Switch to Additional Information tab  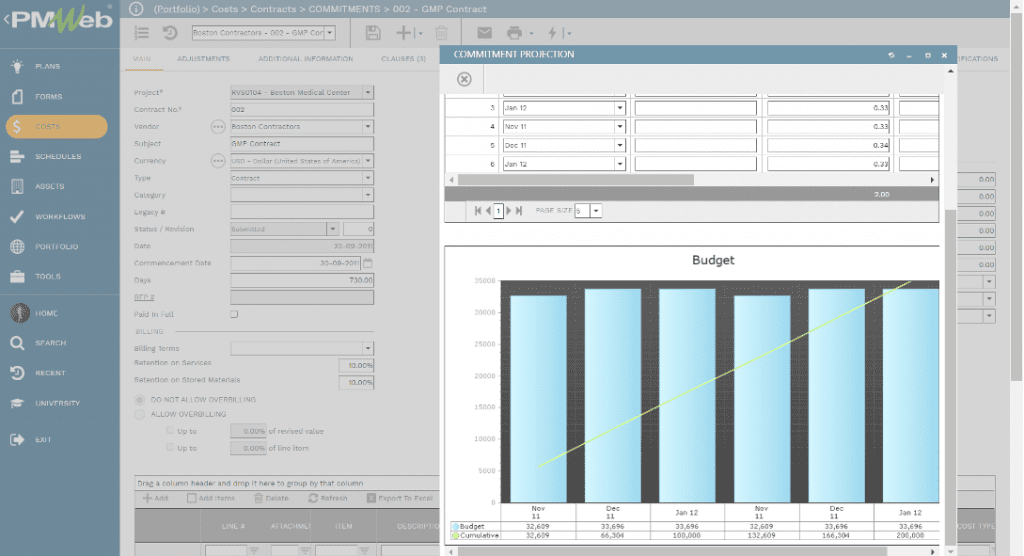pos(306,59)
